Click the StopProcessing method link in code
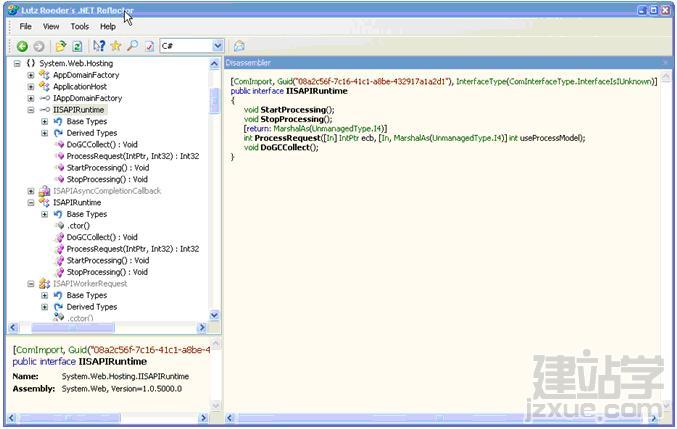677x429 pixels. coord(292,120)
